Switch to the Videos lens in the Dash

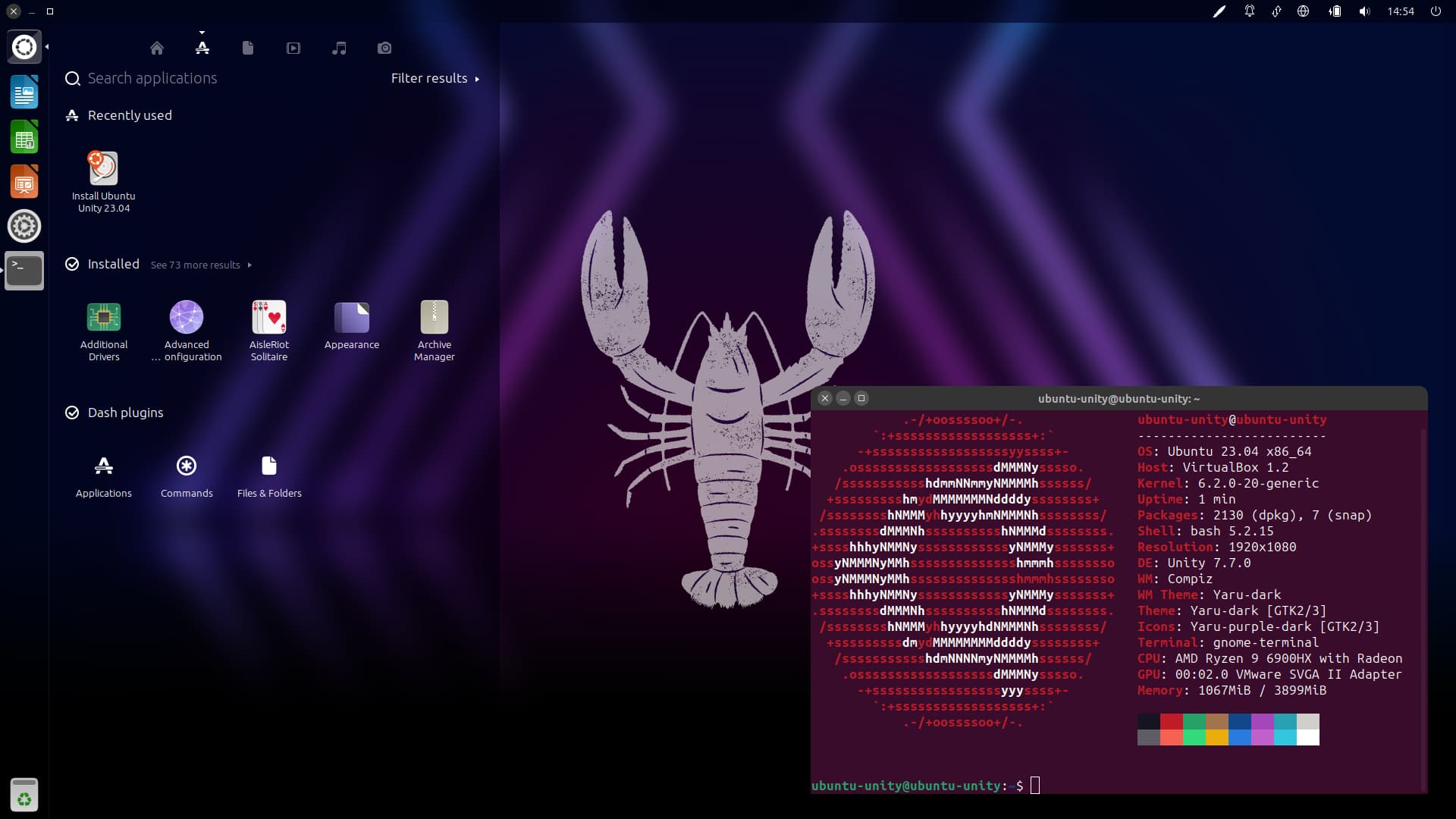pos(293,48)
